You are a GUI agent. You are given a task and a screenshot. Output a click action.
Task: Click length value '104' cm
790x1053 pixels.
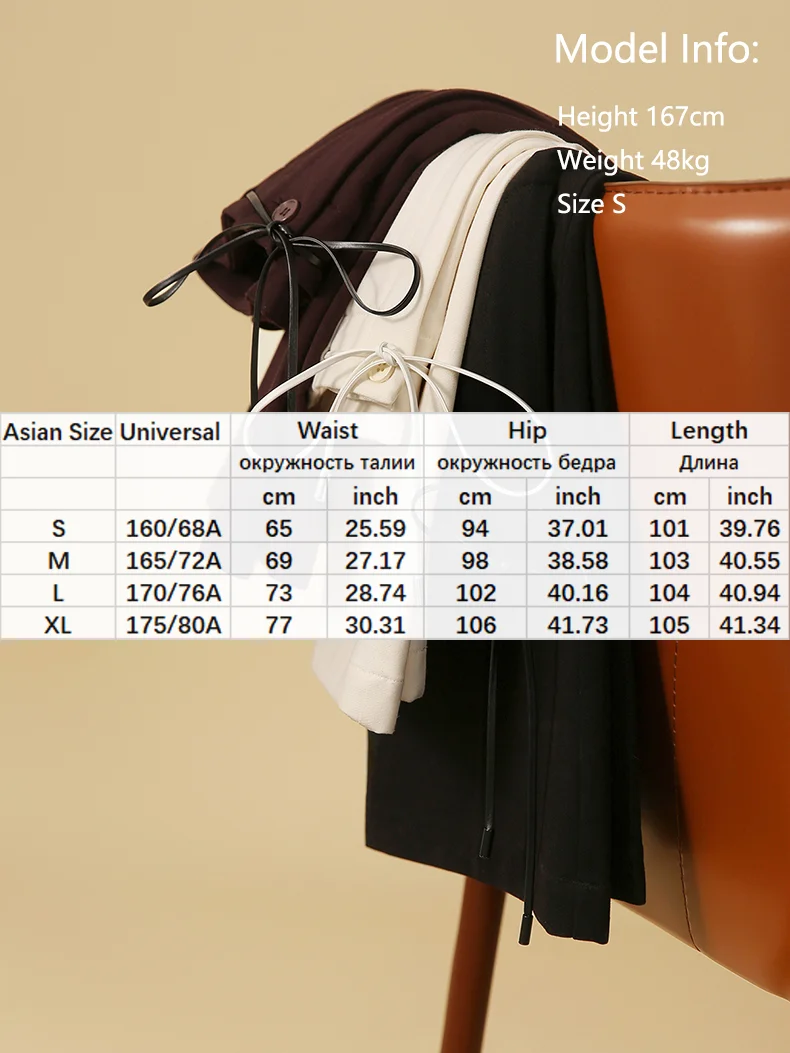click(x=669, y=593)
